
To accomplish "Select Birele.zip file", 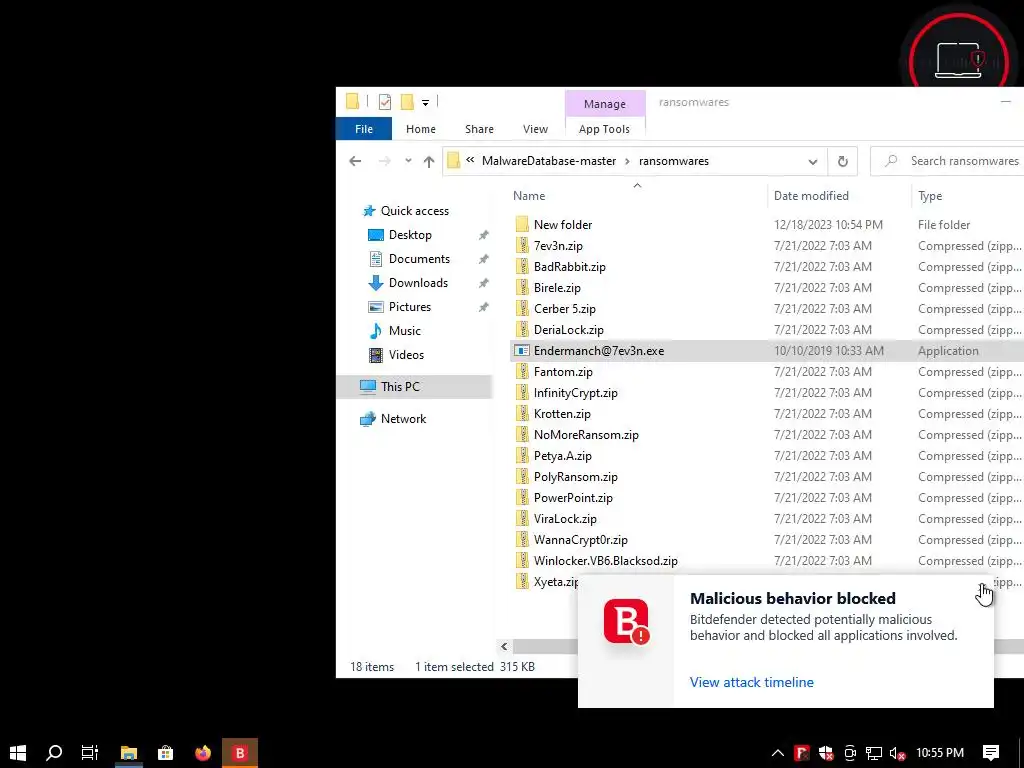I will 557,287.
